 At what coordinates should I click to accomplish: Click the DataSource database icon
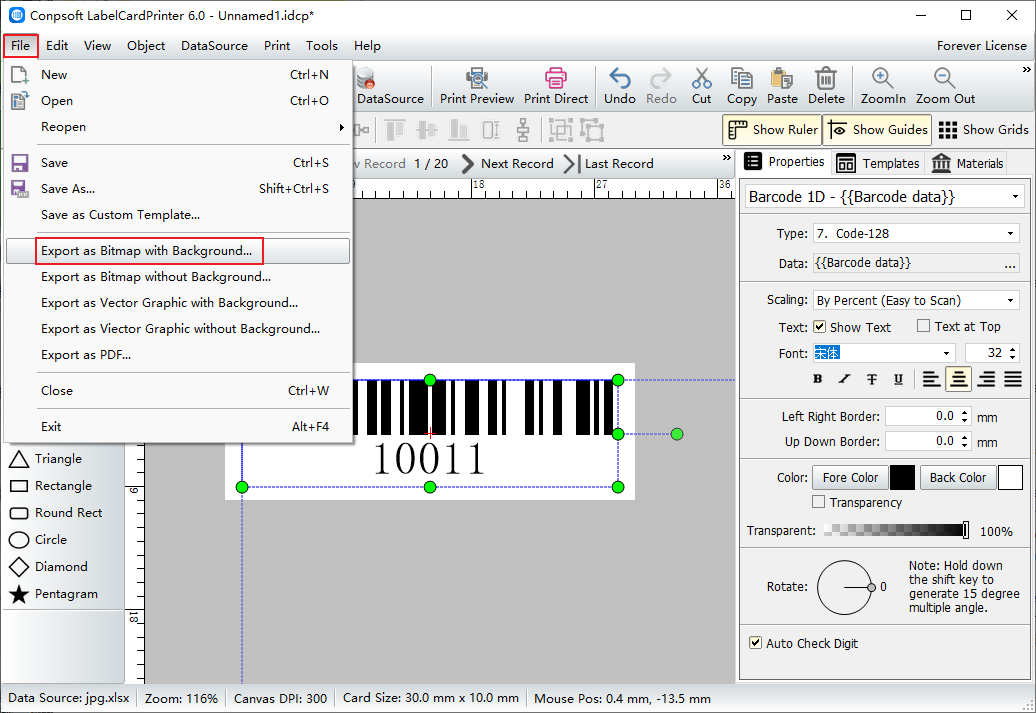[365, 79]
